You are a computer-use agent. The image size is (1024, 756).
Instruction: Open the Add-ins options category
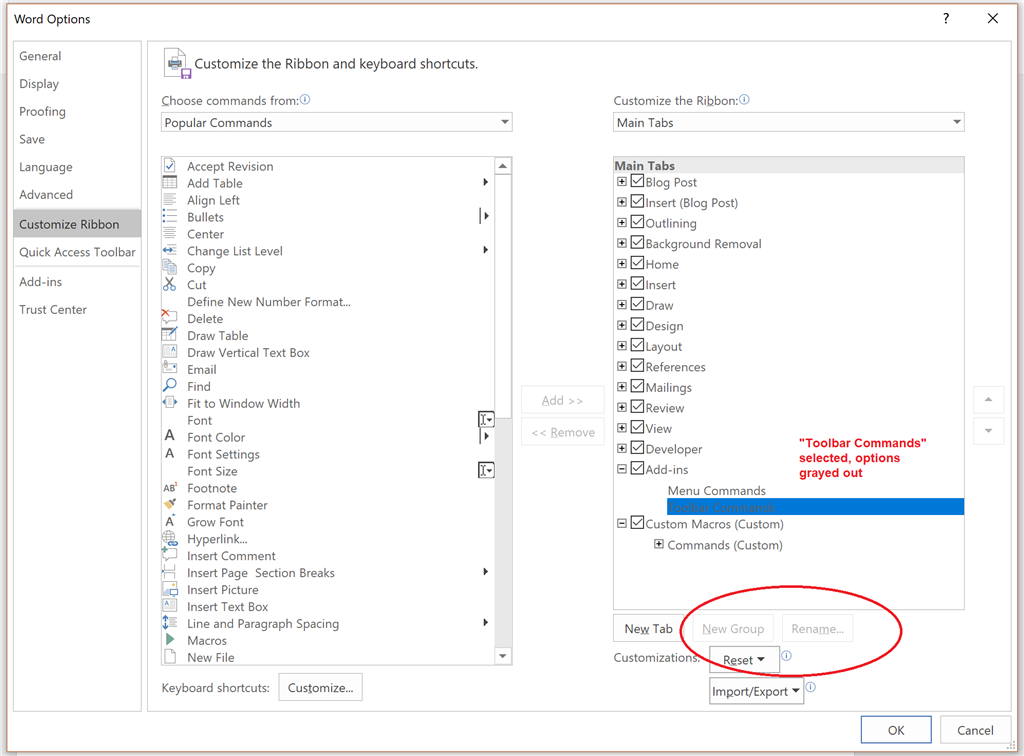[x=77, y=282]
